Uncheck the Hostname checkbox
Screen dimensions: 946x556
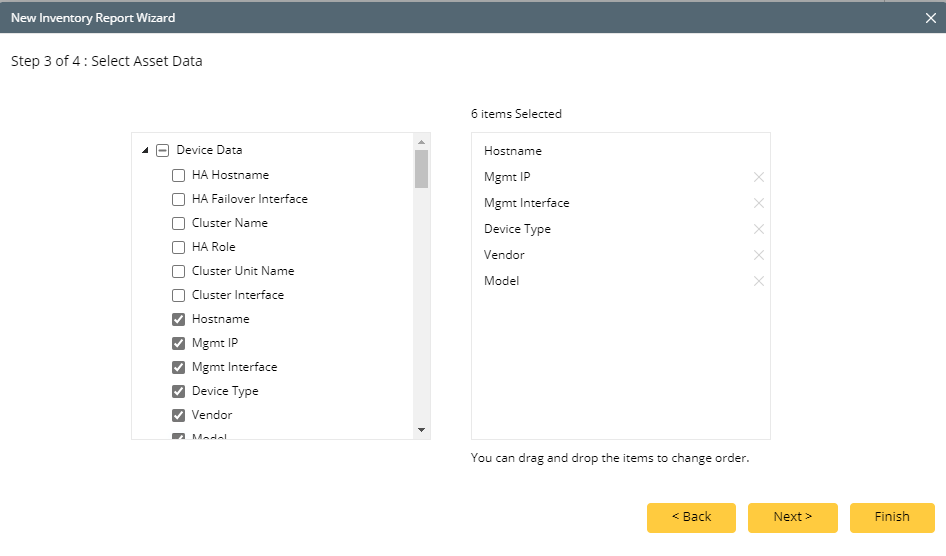click(179, 319)
